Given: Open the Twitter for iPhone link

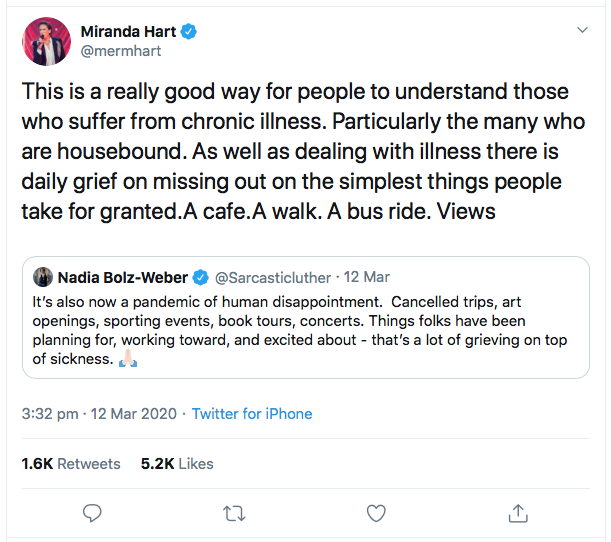Looking at the screenshot, I should (252, 414).
